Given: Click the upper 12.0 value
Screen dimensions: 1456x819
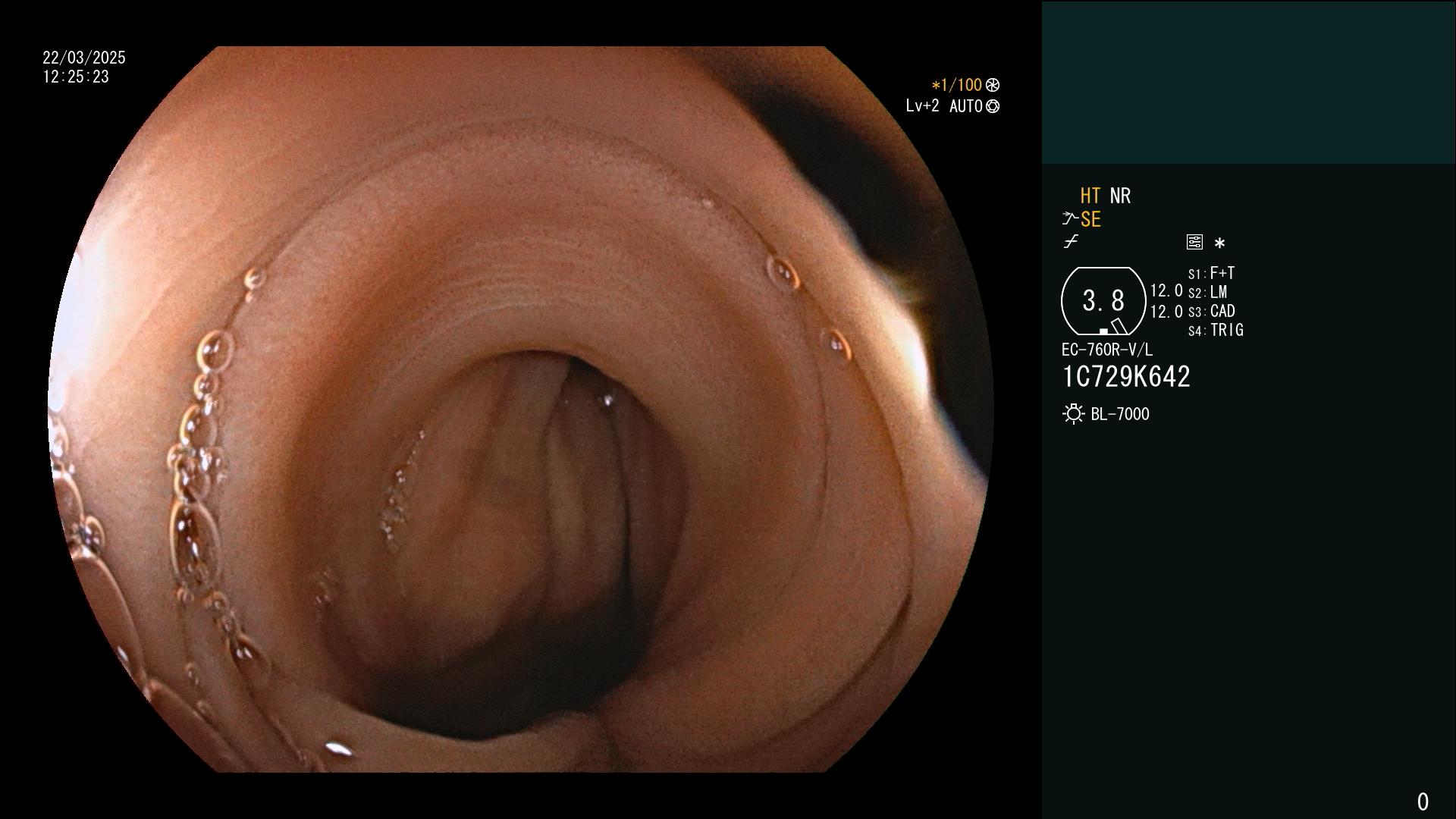Looking at the screenshot, I should pyautogui.click(x=1166, y=290).
